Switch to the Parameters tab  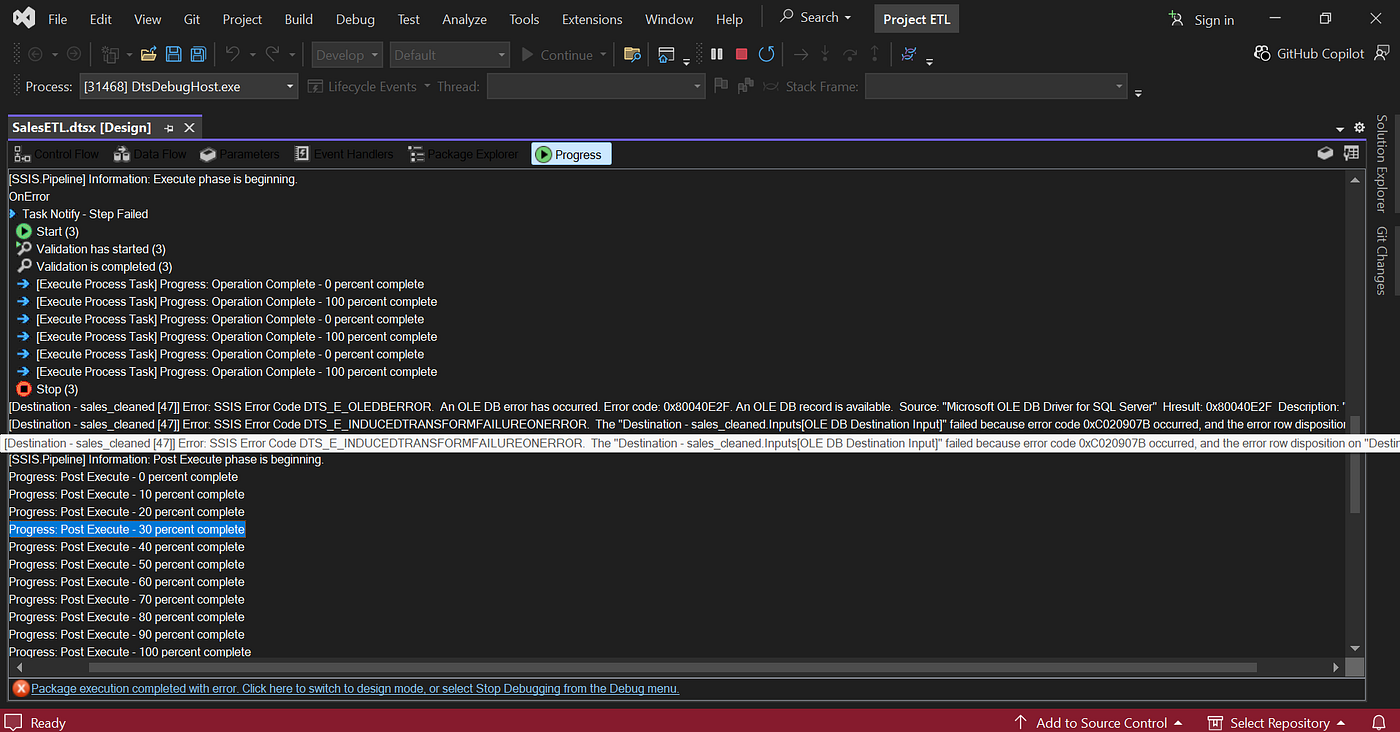[x=240, y=154]
